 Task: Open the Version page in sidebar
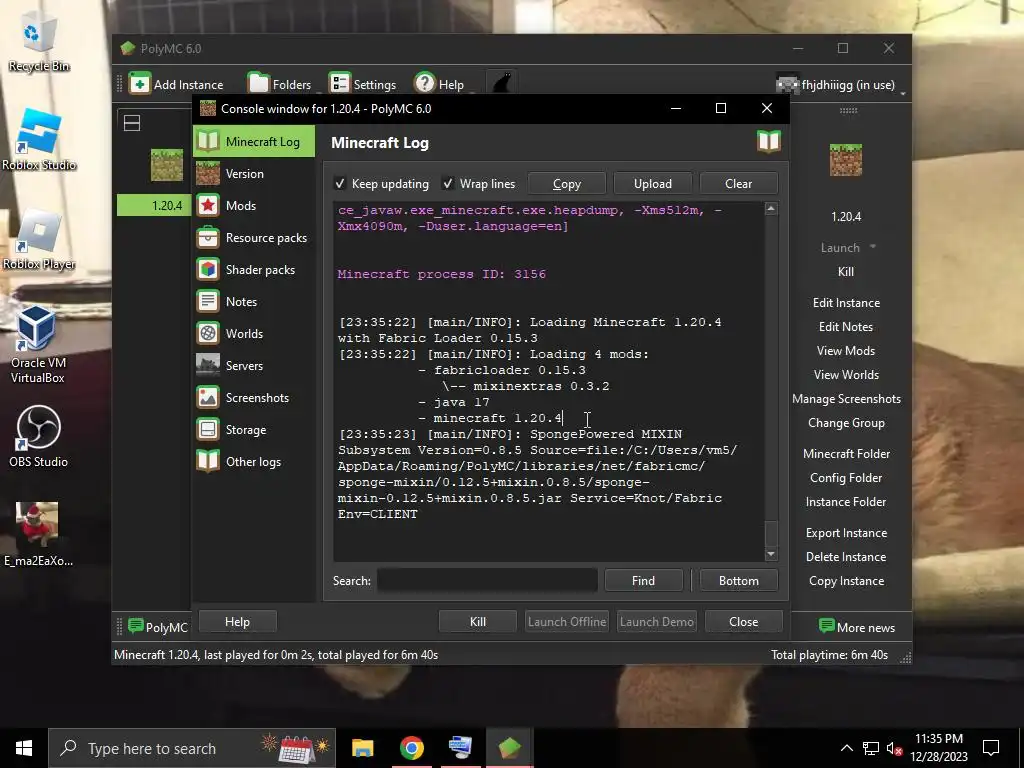pyautogui.click(x=253, y=174)
